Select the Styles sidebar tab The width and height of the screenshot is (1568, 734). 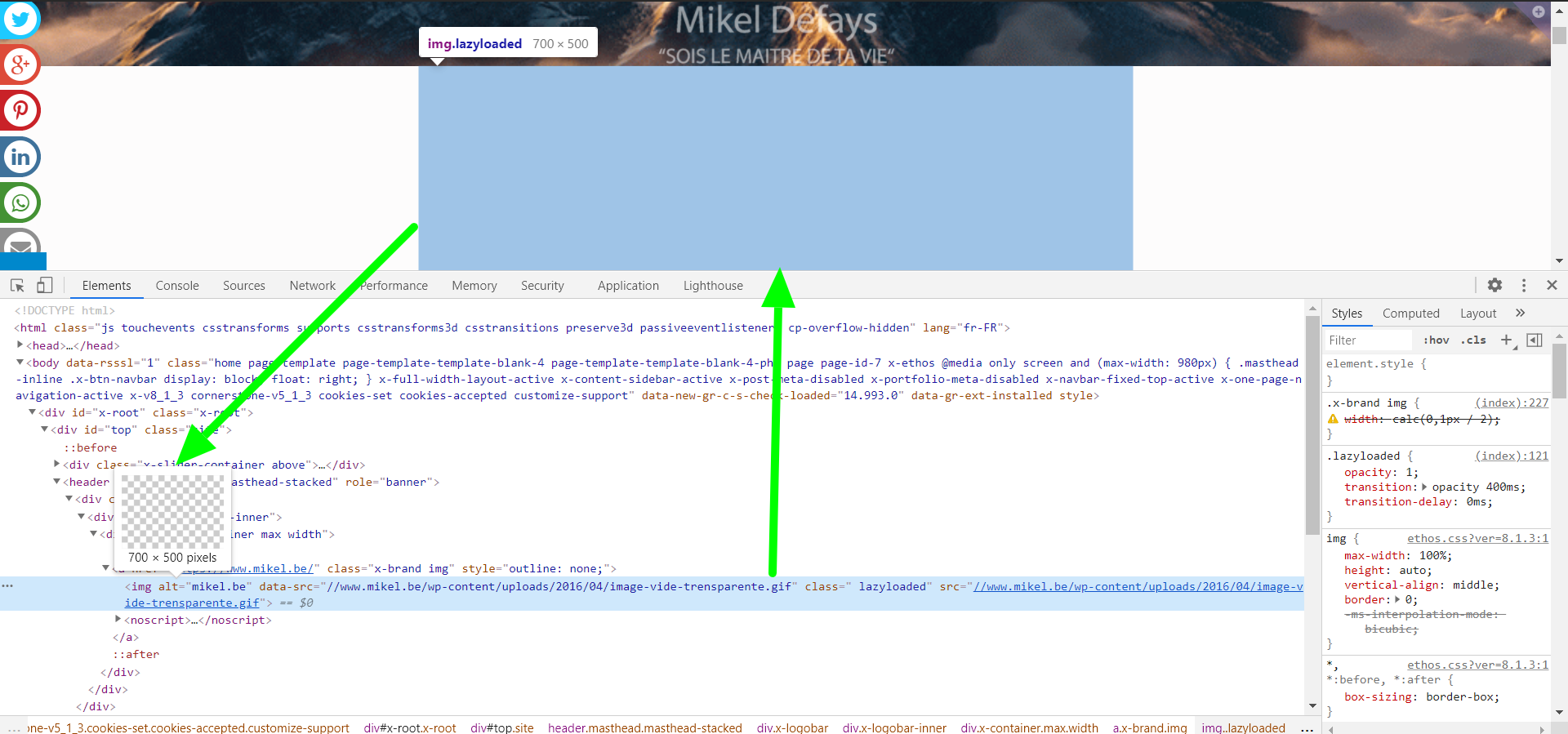coord(1347,314)
